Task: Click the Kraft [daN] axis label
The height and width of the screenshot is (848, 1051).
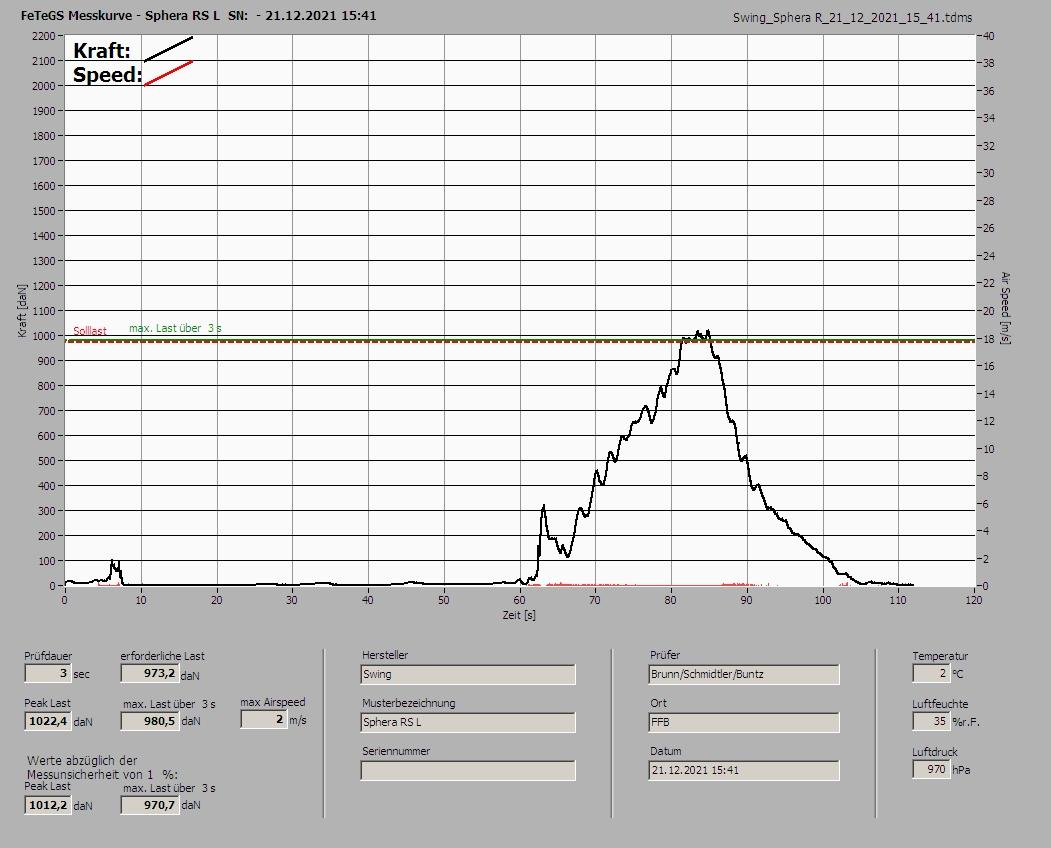Action: tap(22, 310)
